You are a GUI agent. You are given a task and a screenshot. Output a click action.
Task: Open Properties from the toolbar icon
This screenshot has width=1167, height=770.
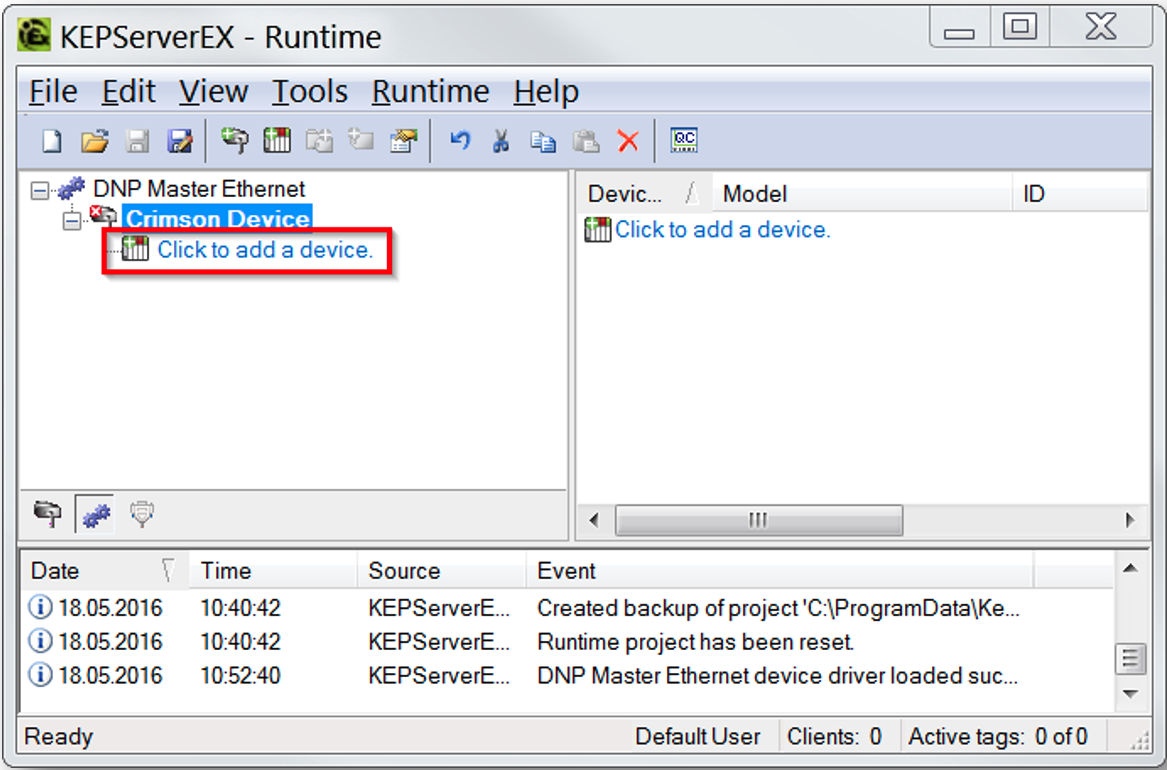(404, 140)
